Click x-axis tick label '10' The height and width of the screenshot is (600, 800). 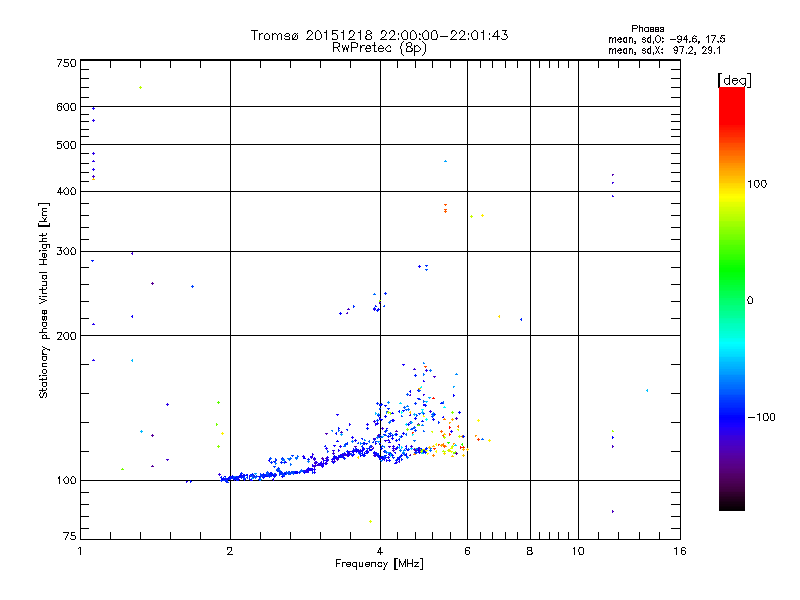click(578, 551)
